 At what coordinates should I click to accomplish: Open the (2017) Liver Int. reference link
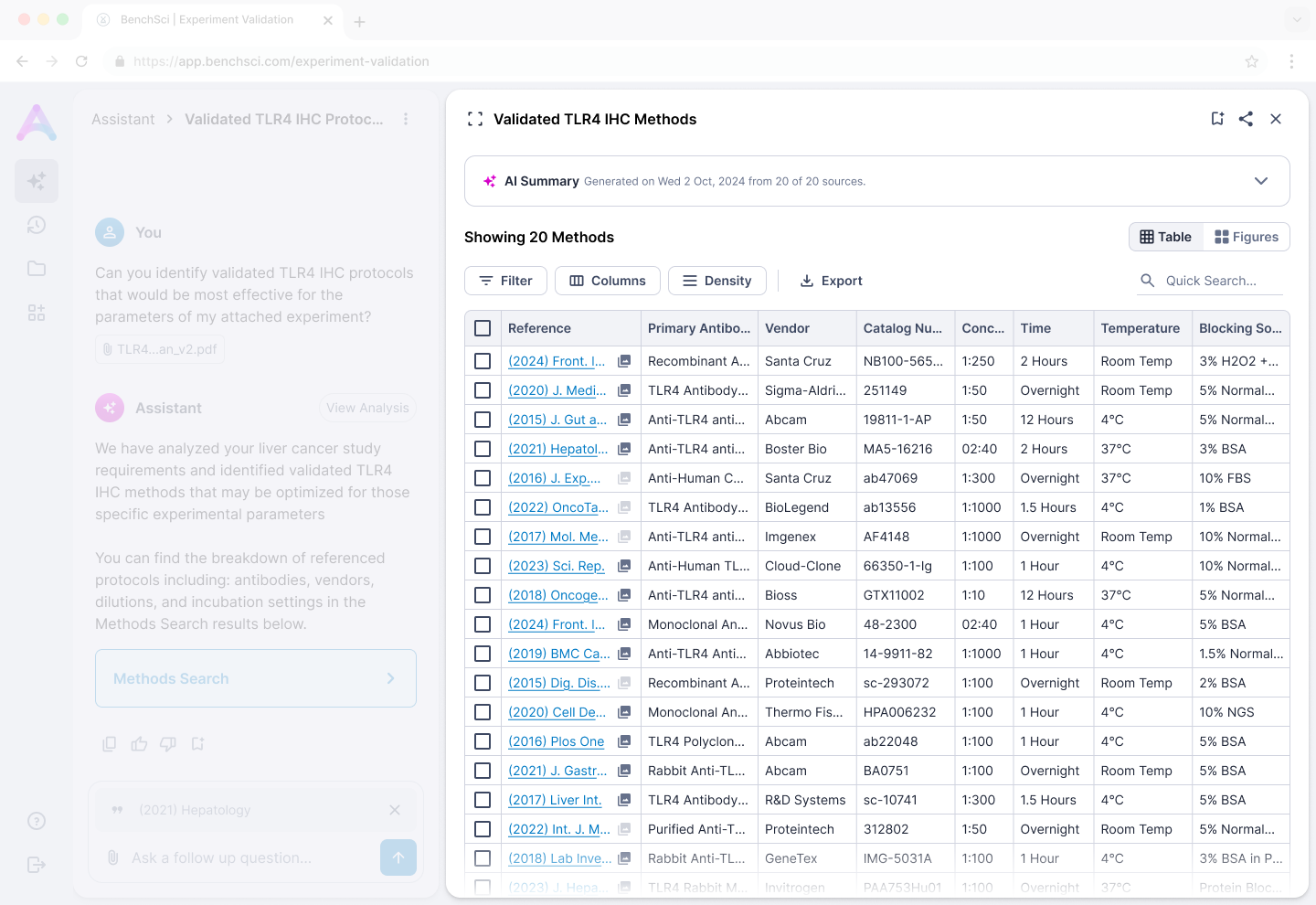(x=555, y=800)
